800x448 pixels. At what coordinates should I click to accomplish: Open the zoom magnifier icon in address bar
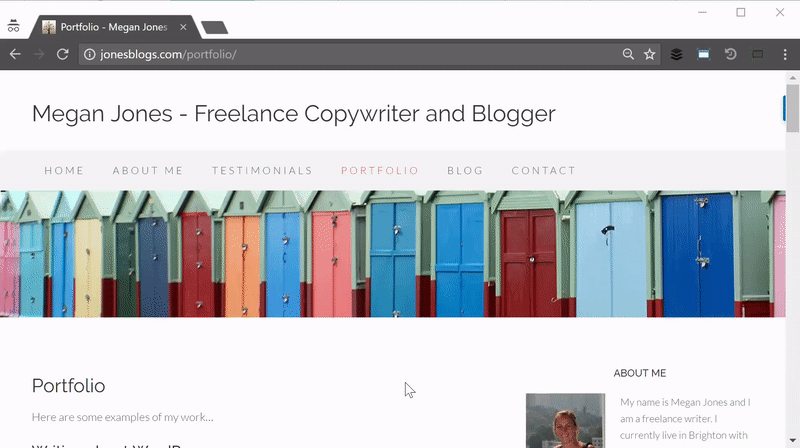[x=628, y=54]
